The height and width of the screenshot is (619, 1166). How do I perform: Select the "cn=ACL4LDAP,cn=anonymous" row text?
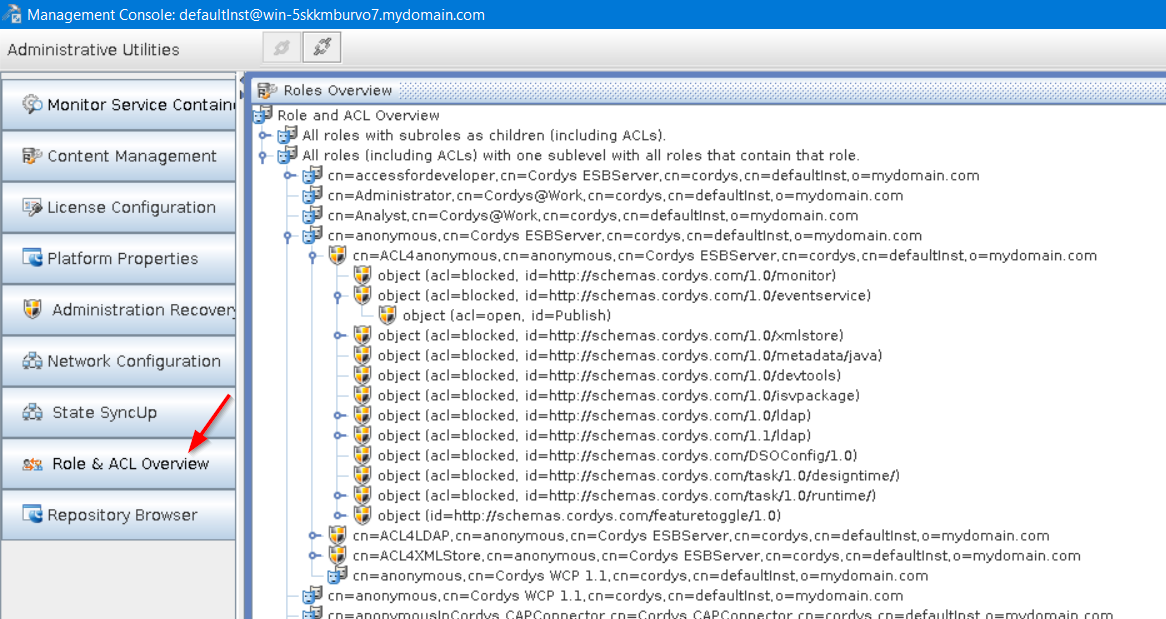click(x=701, y=536)
